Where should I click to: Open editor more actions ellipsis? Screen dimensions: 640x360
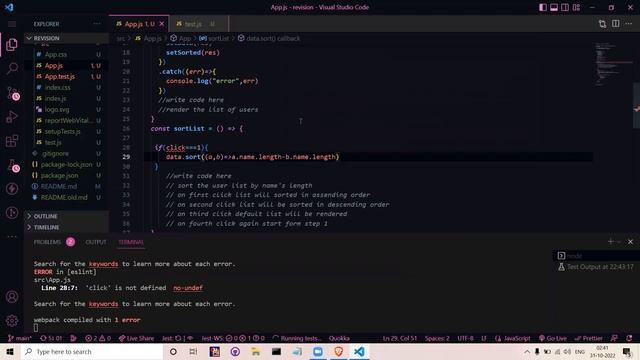point(629,24)
